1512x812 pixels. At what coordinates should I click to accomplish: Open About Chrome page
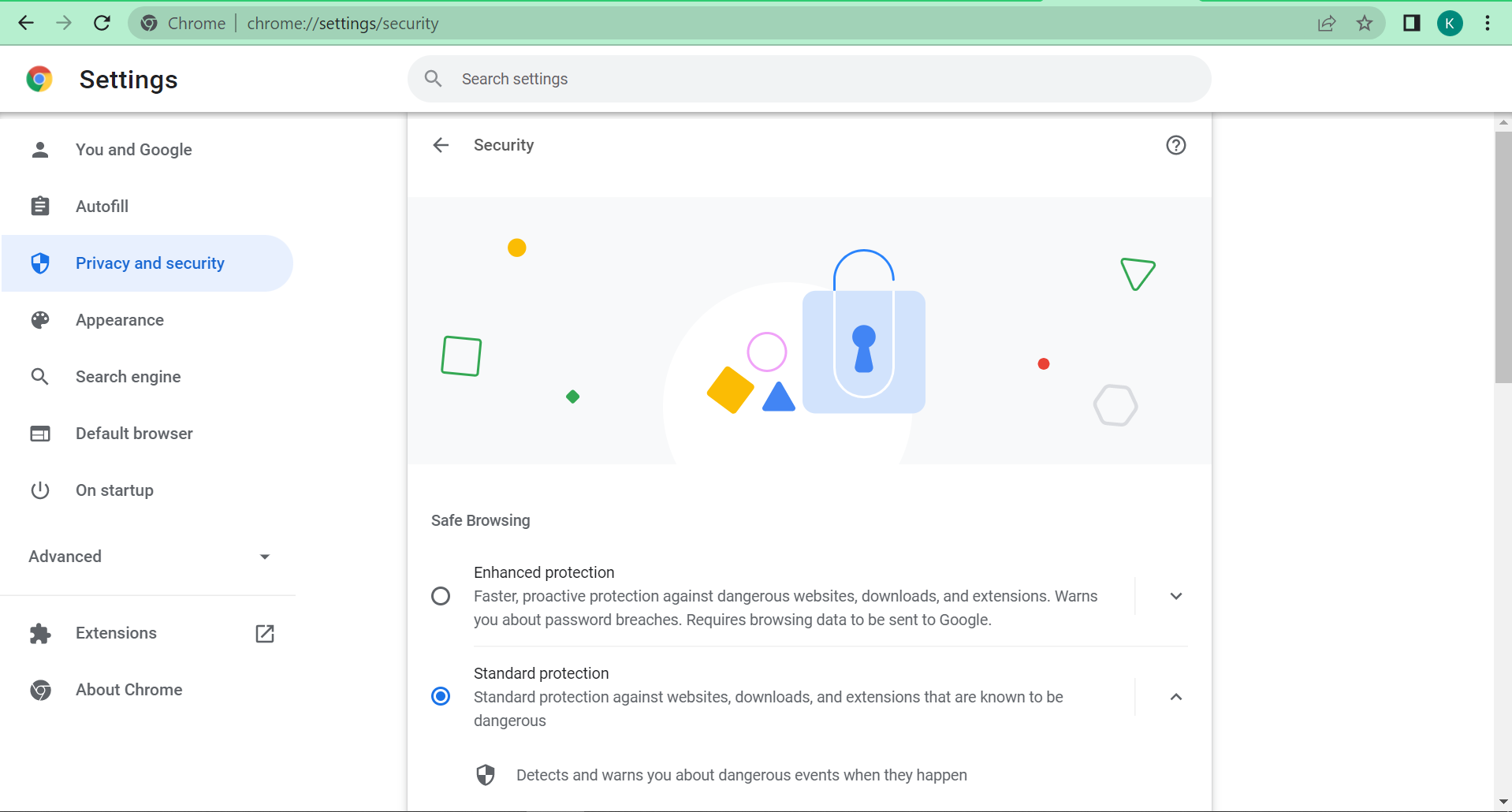pos(128,690)
